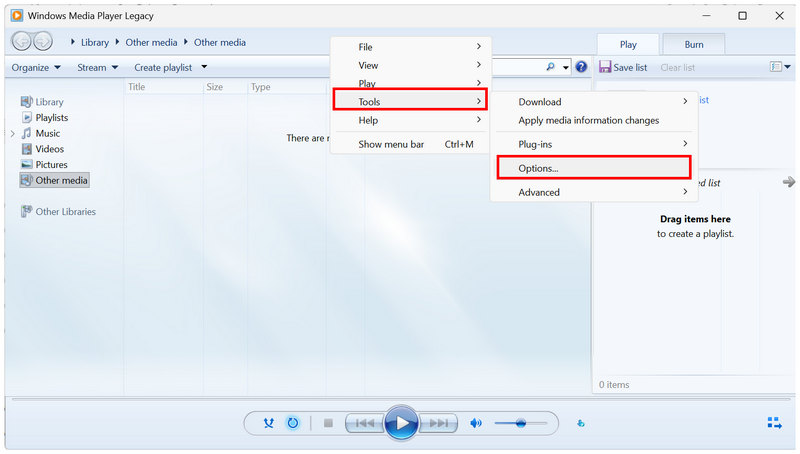Click the playback seek bar
Screen dimensions: 800x454
pyautogui.click(x=400, y=399)
